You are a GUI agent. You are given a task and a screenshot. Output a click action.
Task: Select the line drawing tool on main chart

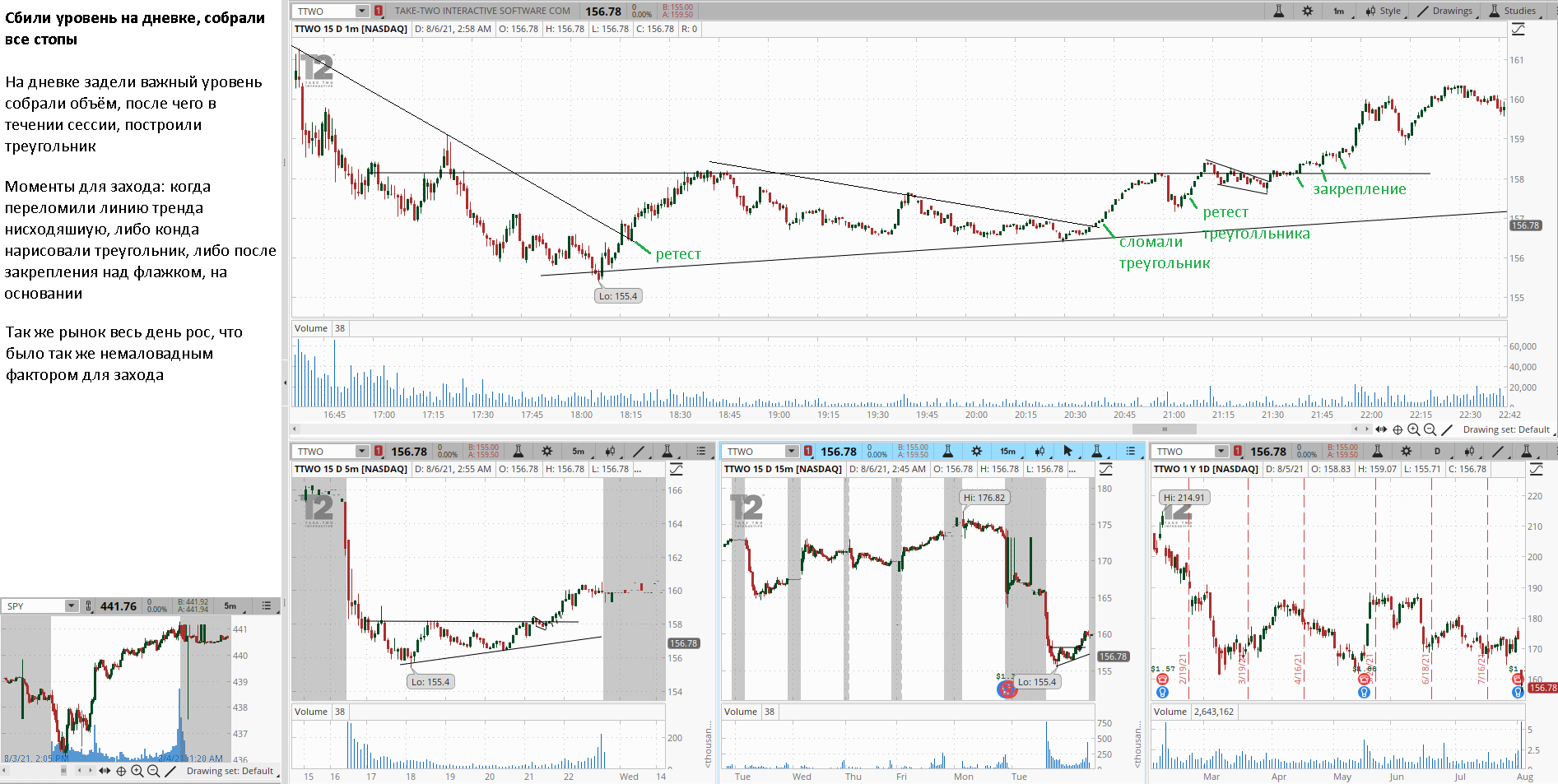(x=1447, y=429)
